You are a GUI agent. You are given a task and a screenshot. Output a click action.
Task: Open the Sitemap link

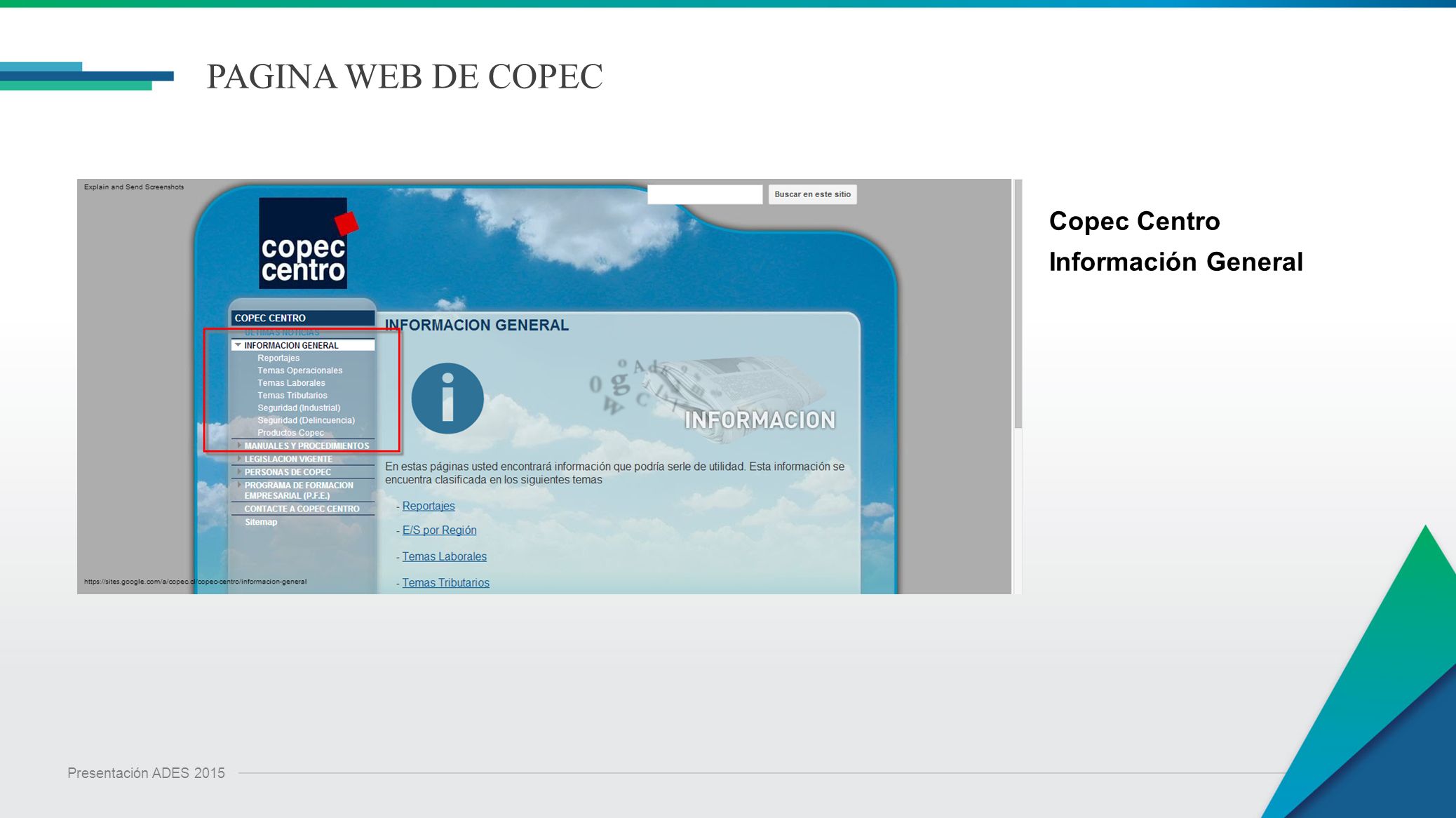[x=261, y=522]
